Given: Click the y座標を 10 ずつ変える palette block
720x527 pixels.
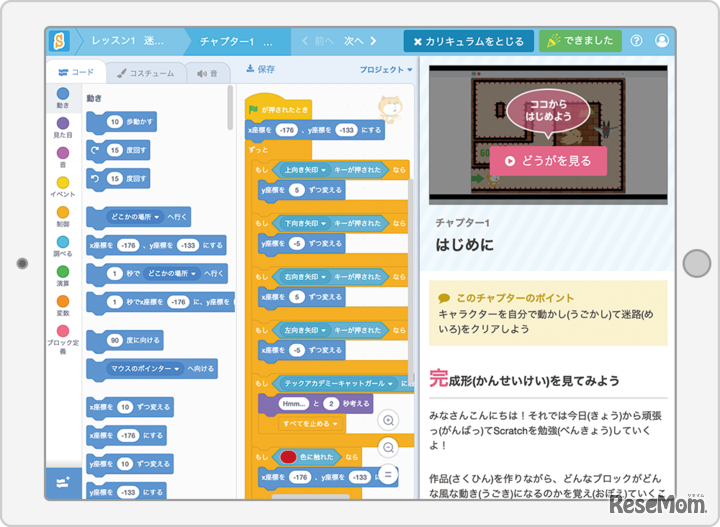Looking at the screenshot, I should (130, 464).
